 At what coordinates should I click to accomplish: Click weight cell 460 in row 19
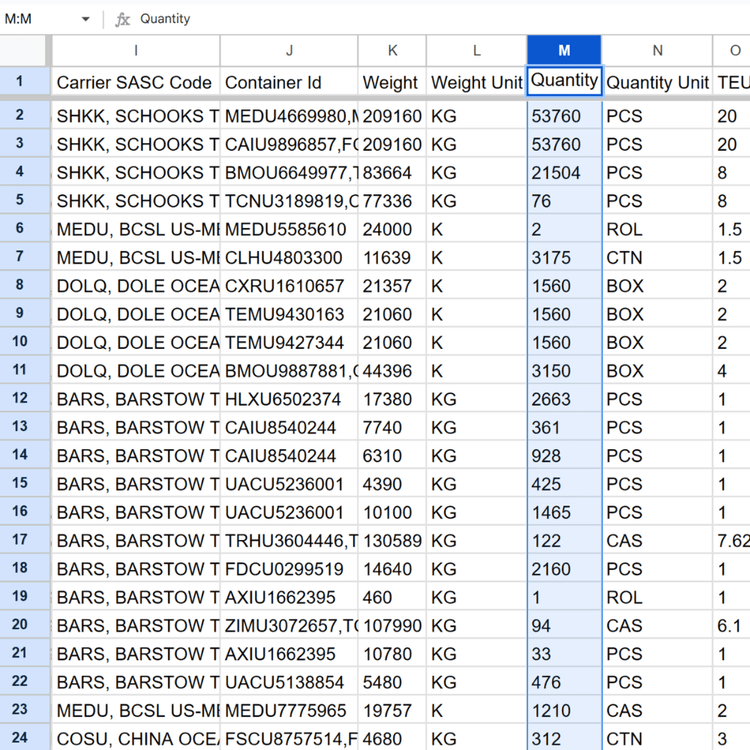[392, 596]
